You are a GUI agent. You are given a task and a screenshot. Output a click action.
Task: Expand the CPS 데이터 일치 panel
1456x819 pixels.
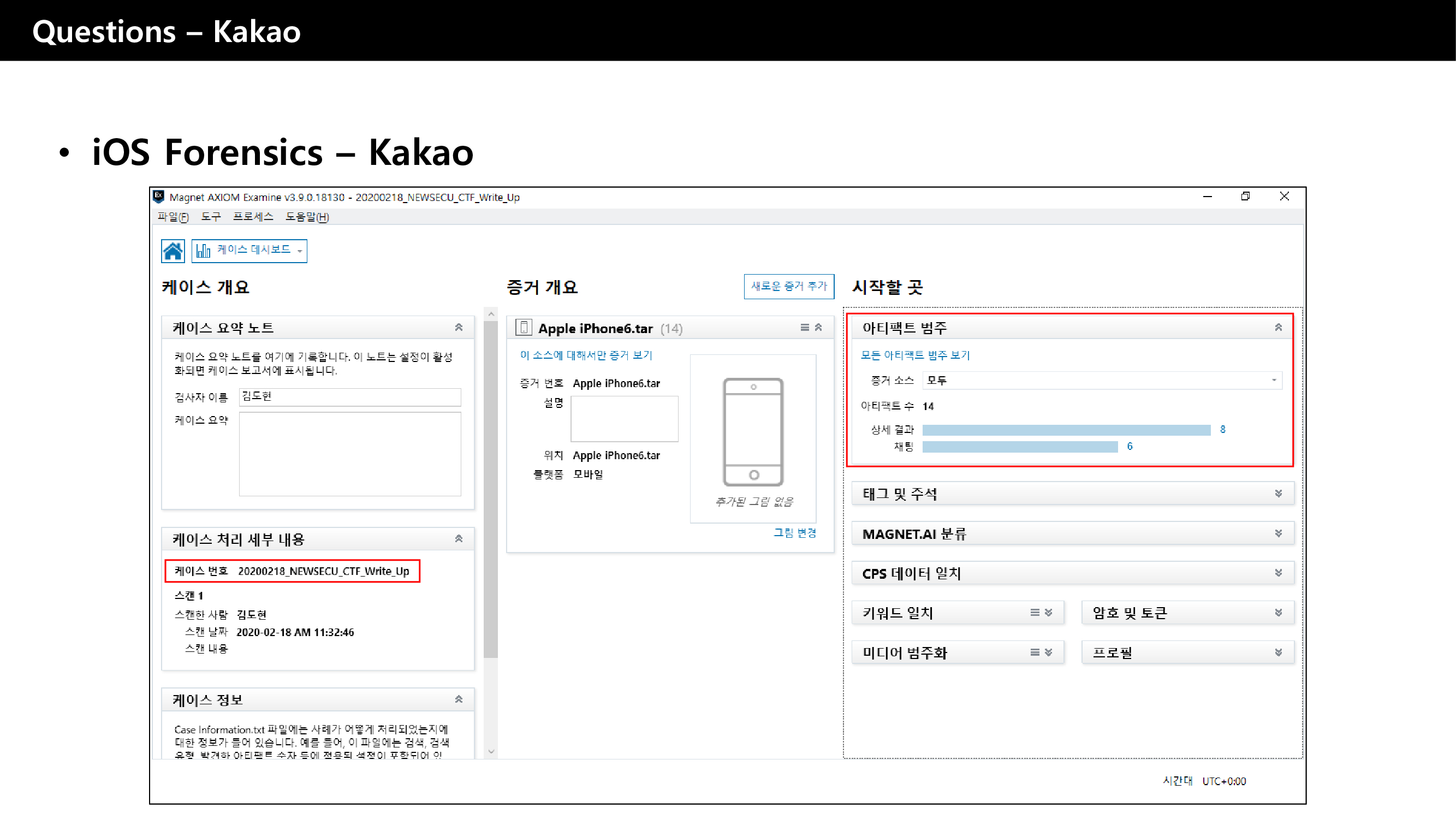pyautogui.click(x=1278, y=573)
